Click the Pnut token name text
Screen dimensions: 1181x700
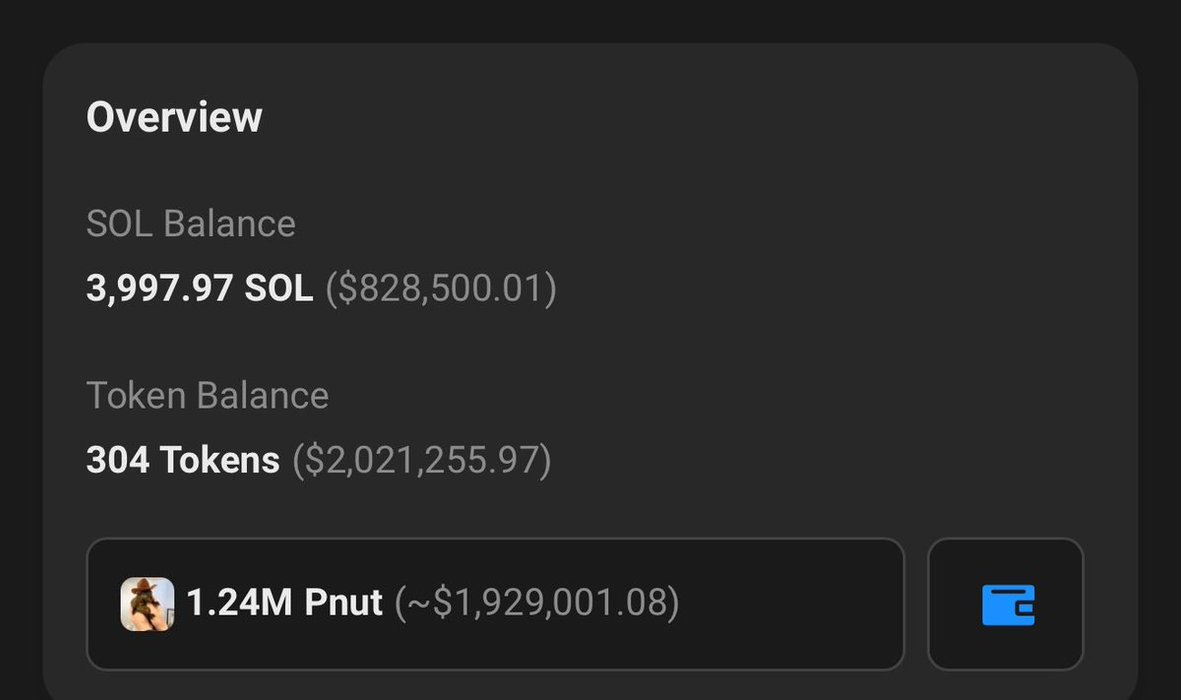point(343,603)
